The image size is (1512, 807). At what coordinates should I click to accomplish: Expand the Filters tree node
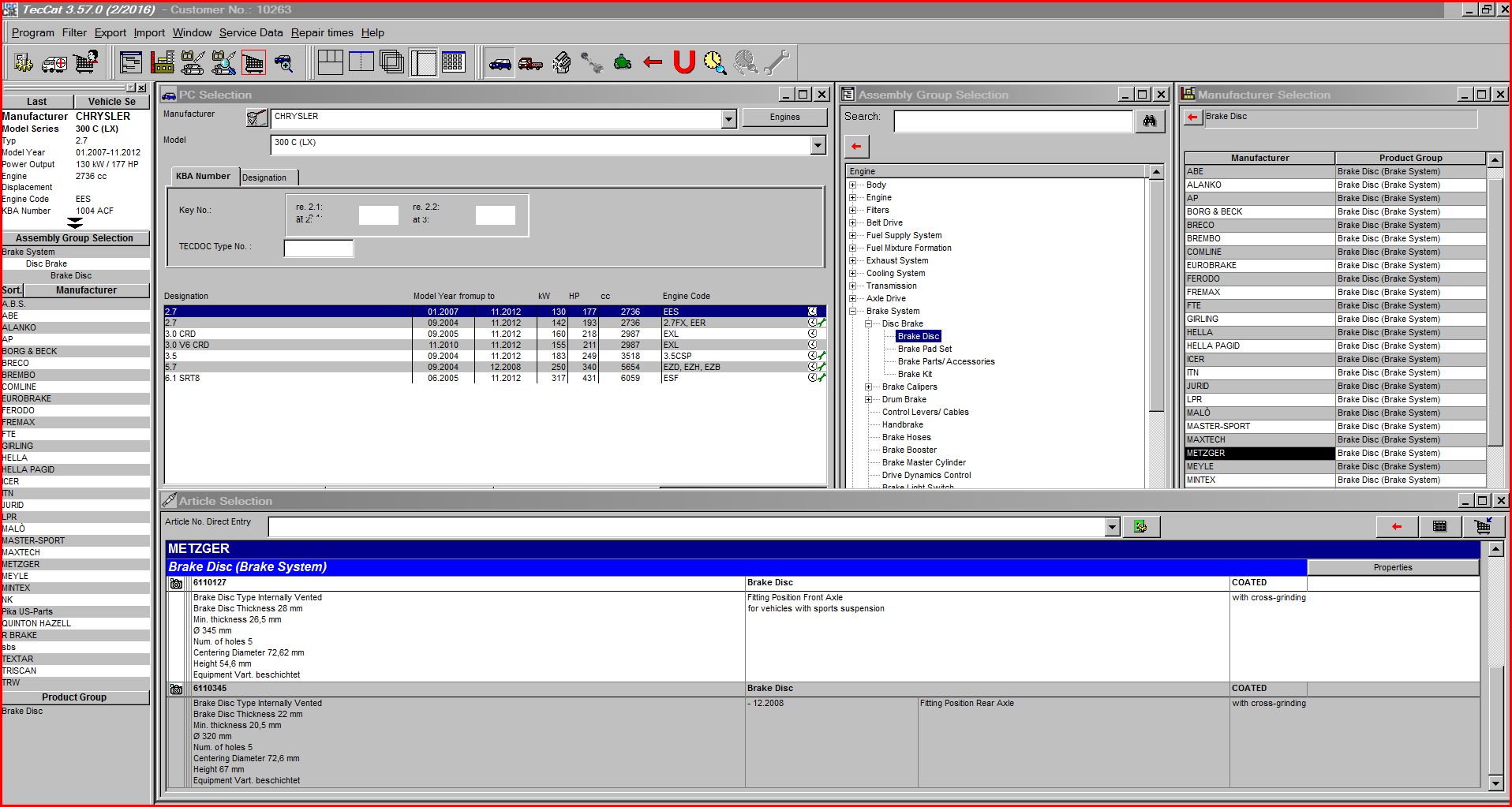pos(852,210)
